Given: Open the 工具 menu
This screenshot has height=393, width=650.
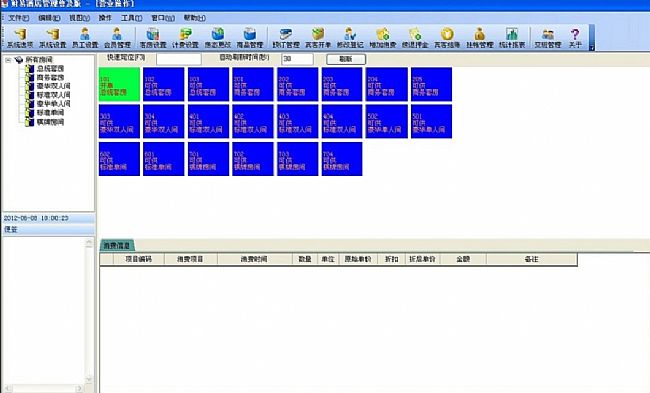Looking at the screenshot, I should [131, 18].
